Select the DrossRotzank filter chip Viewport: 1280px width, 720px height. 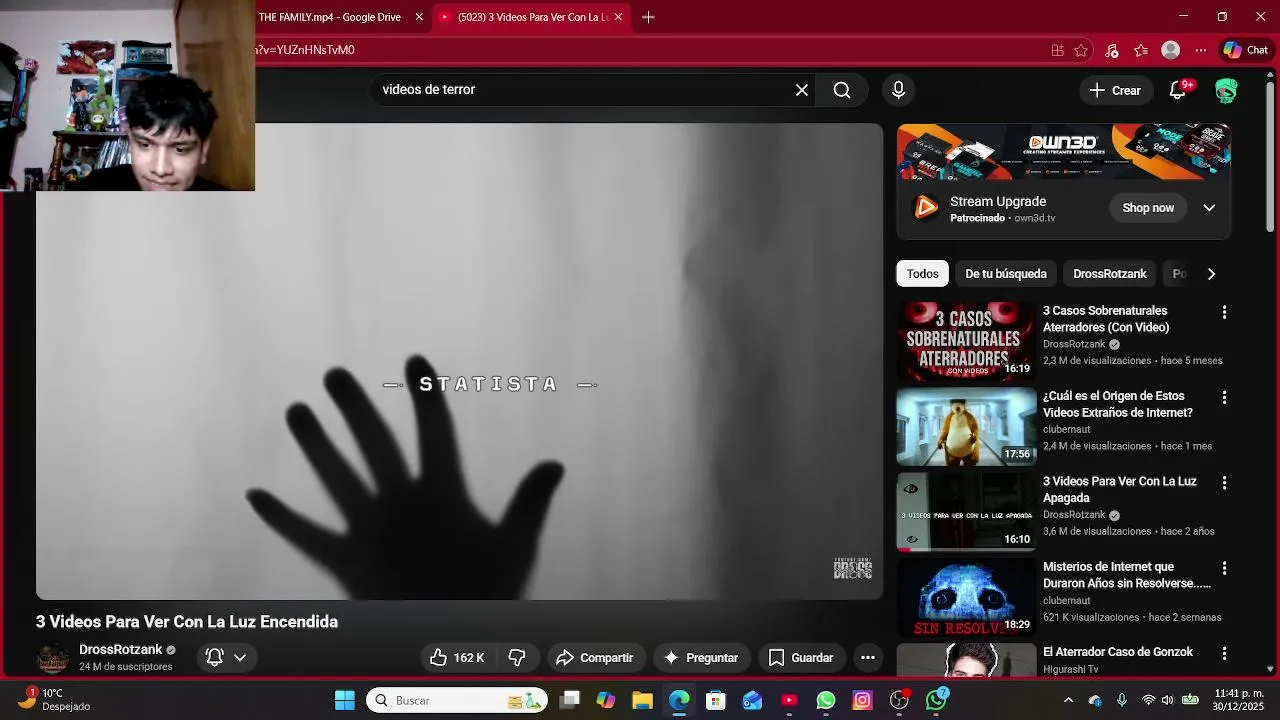(1110, 274)
